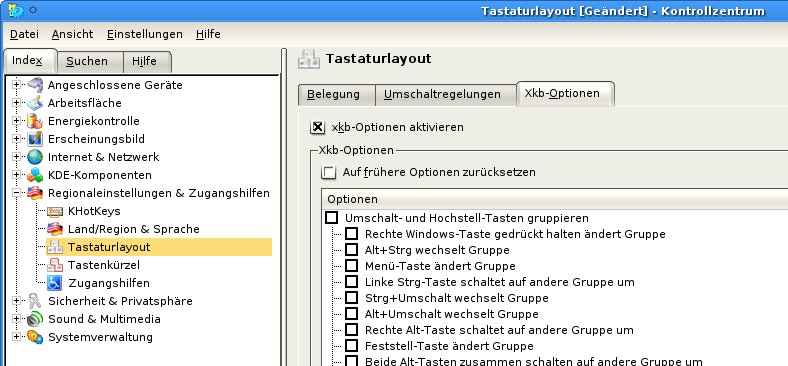Click the Tastaturlayout icon in the tree

(55, 247)
